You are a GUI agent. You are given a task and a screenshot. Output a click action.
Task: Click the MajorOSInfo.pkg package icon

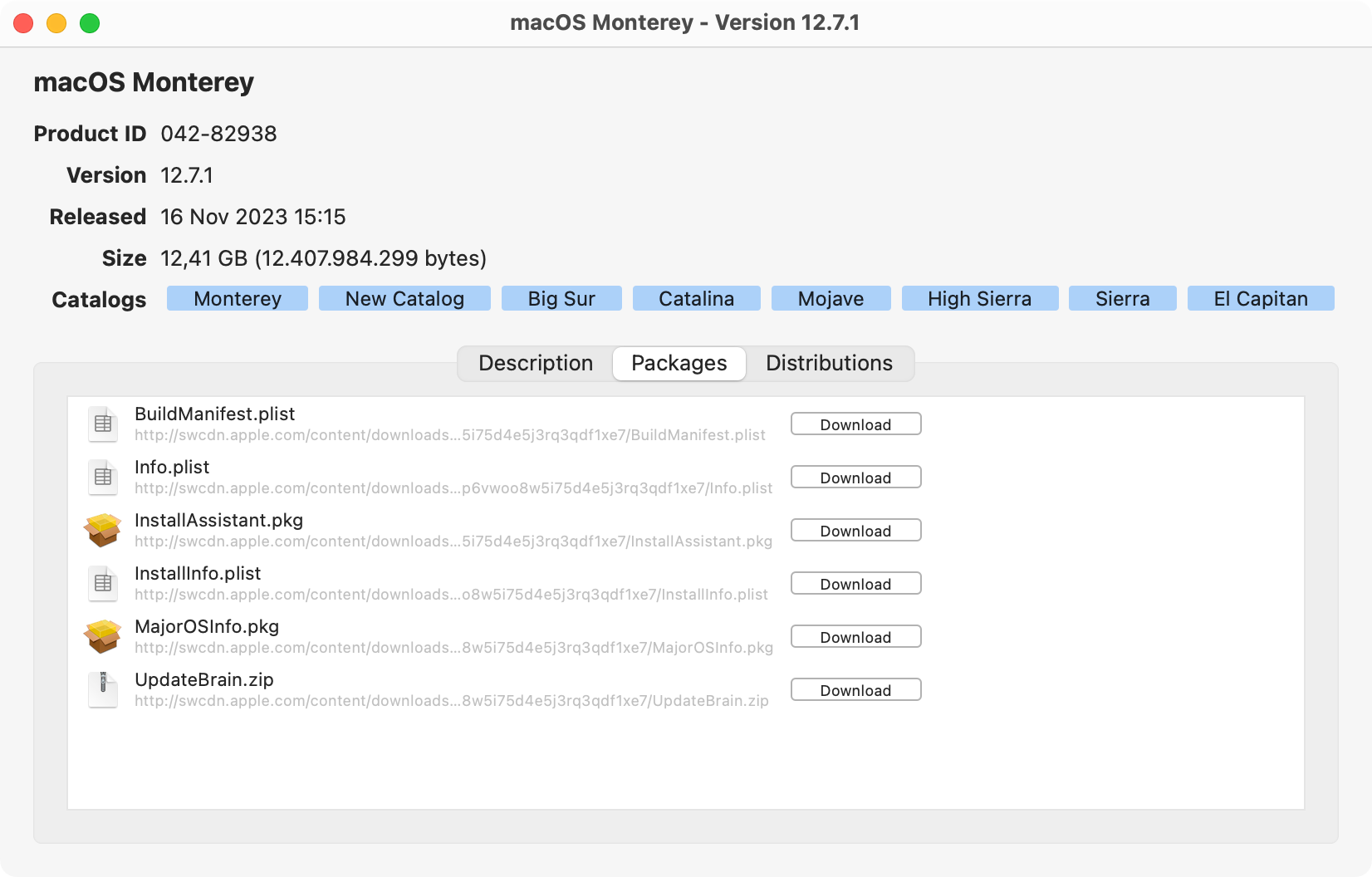pos(103,636)
